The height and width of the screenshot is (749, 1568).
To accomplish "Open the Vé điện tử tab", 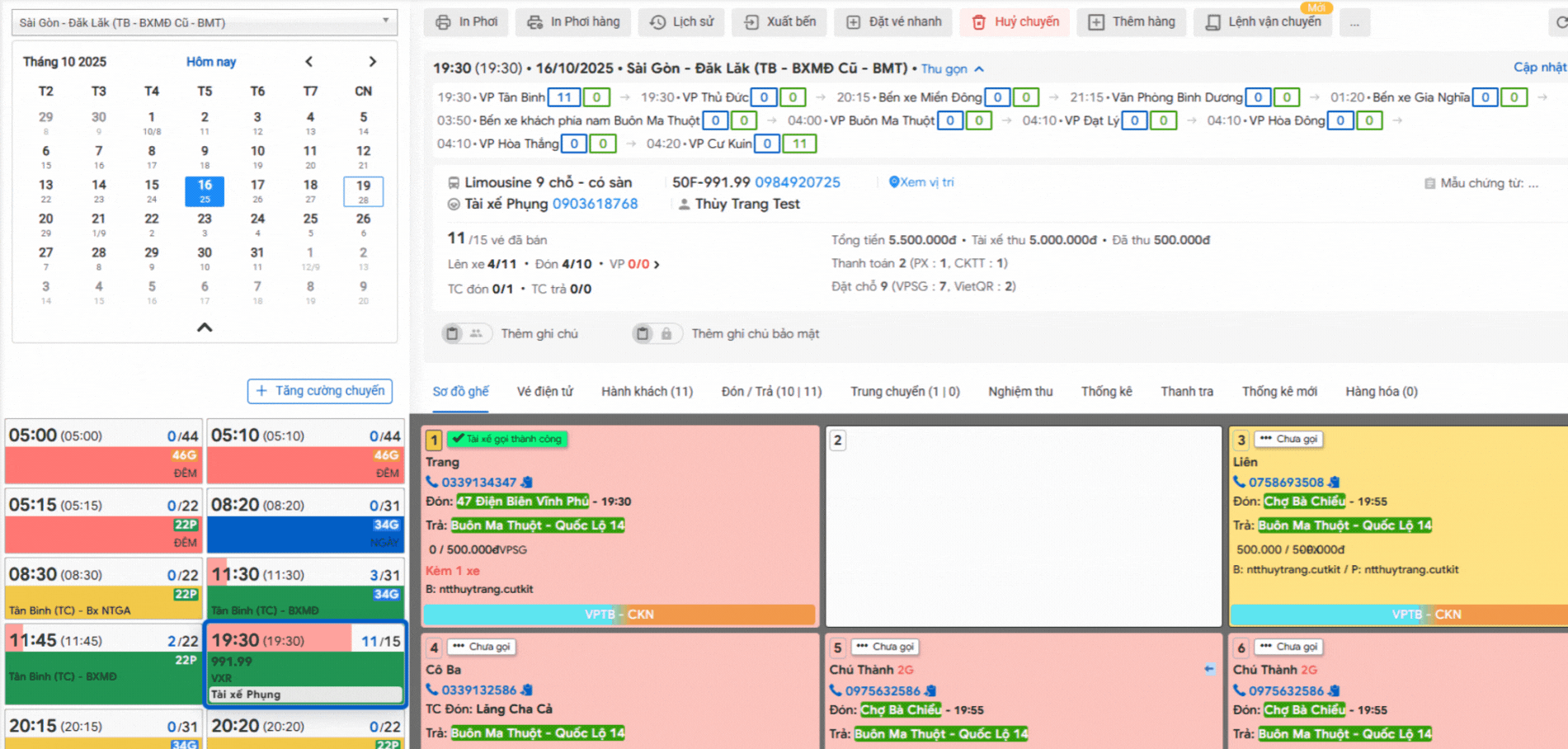I will (544, 391).
